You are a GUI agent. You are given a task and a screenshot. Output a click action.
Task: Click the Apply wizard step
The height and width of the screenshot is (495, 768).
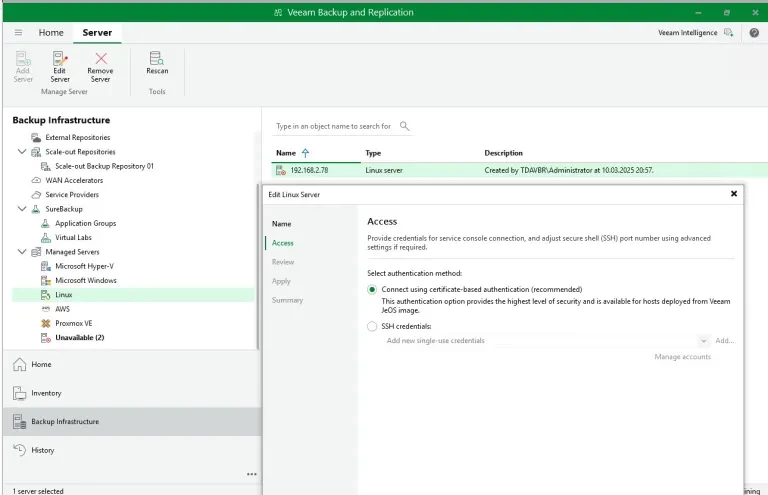point(281,281)
